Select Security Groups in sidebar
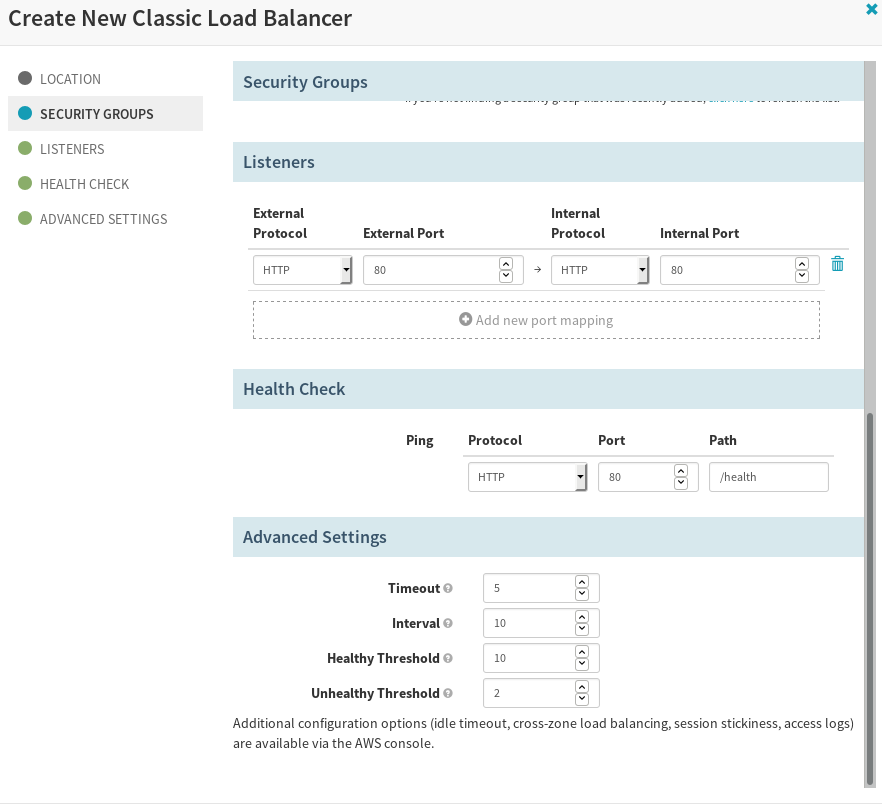The height and width of the screenshot is (806, 882). 105,114
